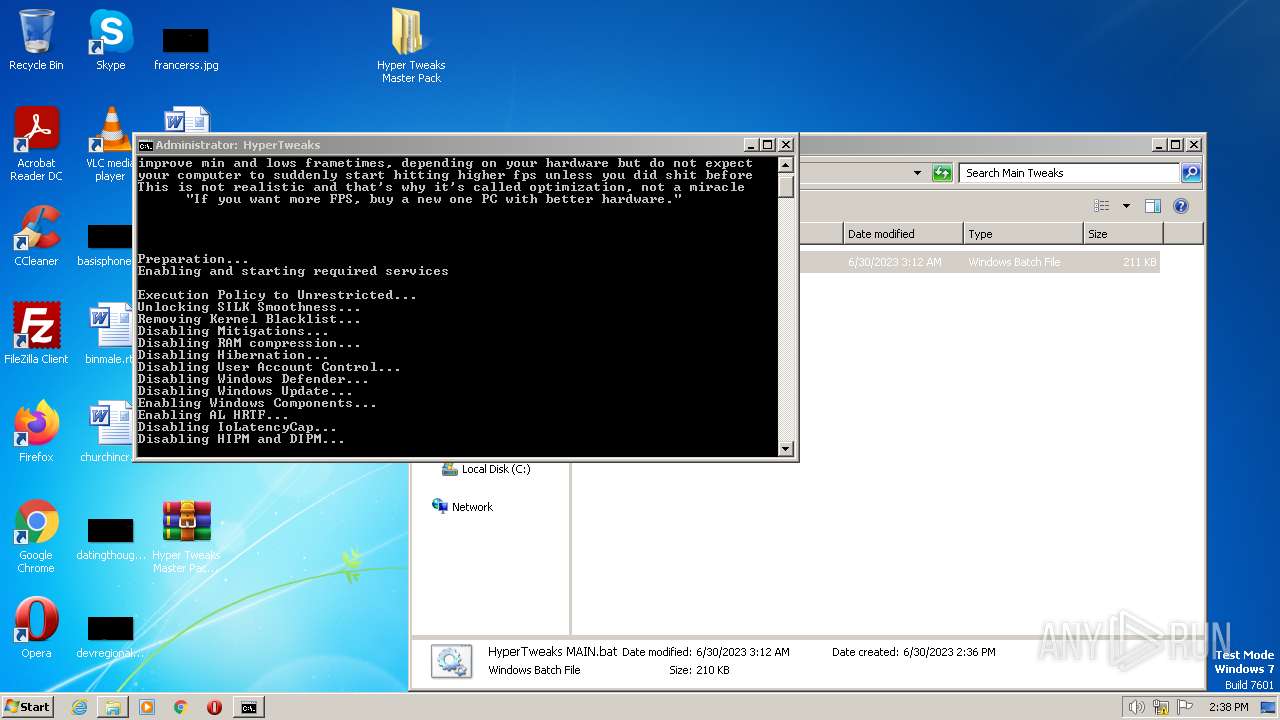
Task: Open the Recycle Bin desktop icon
Action: tap(36, 40)
